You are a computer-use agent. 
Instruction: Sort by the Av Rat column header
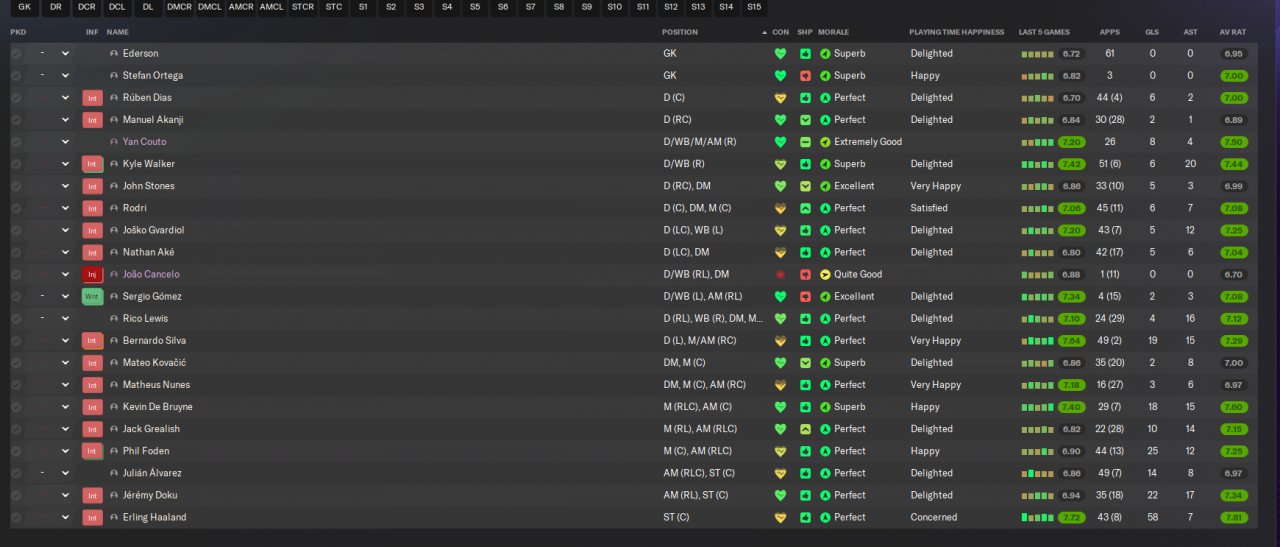(1232, 32)
